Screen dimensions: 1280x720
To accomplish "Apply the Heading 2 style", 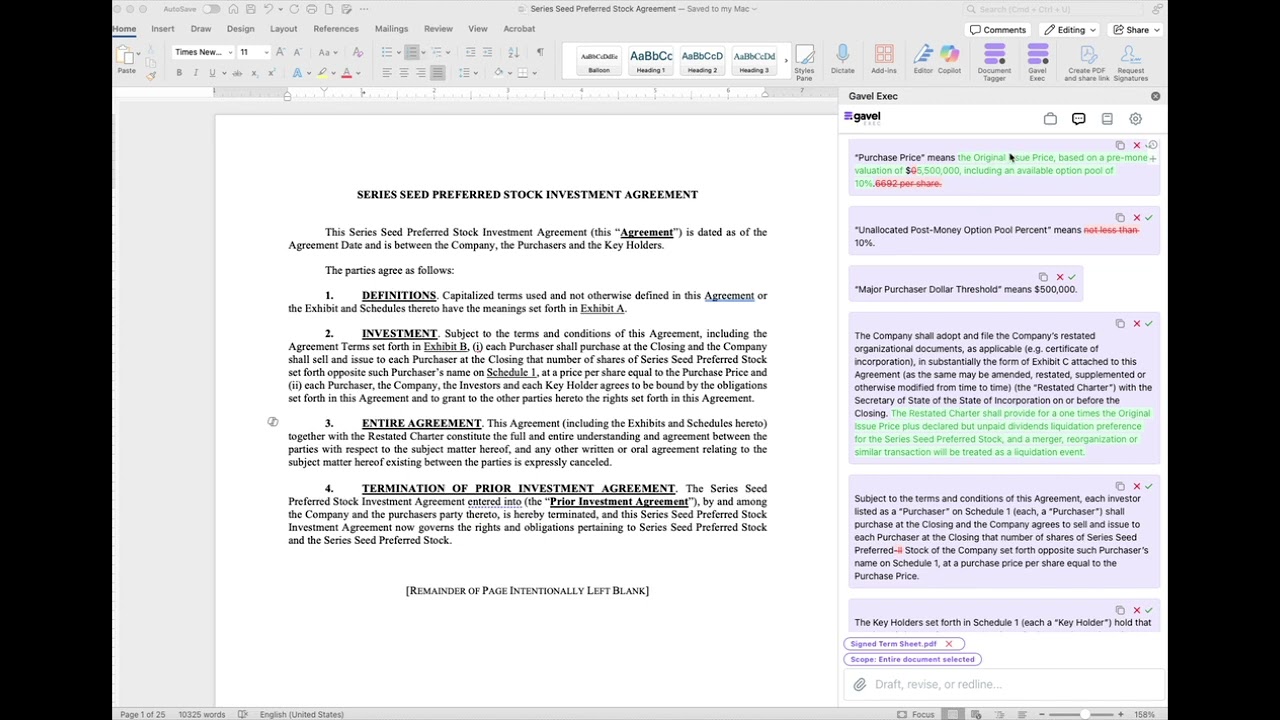I will (702, 61).
